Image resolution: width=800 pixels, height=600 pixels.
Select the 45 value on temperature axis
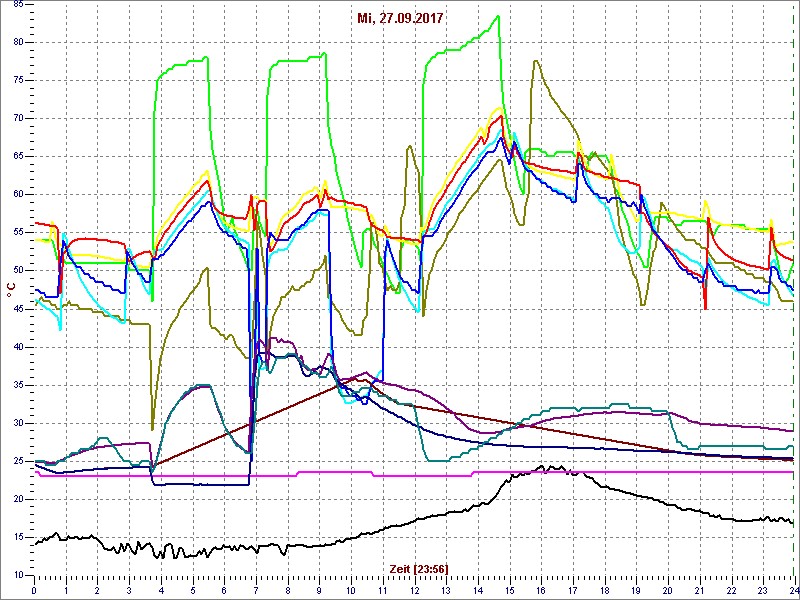[x=17, y=309]
